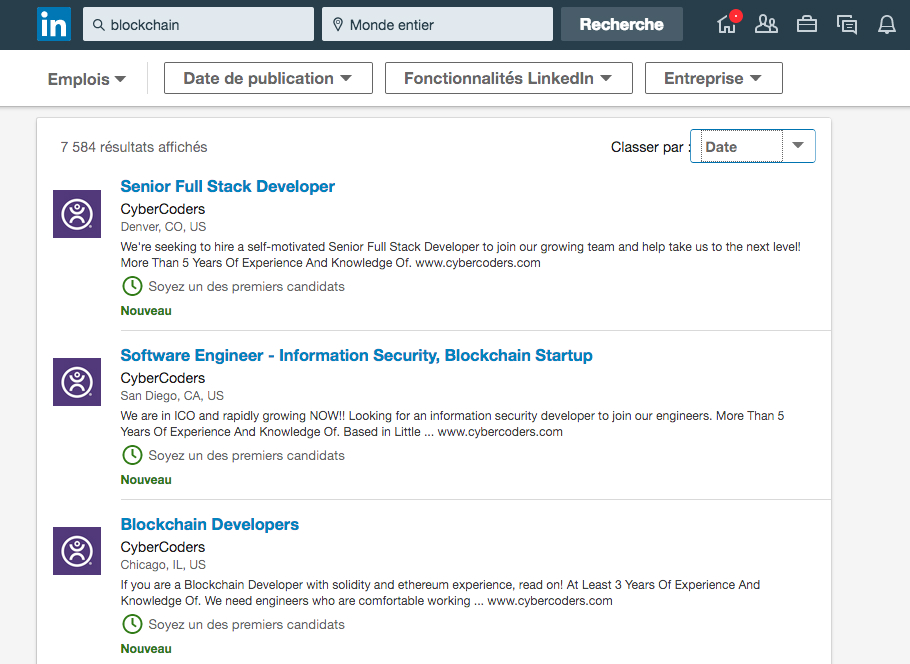Open the Classer par Date sort dropdown
Image resolution: width=910 pixels, height=664 pixels.
[753, 146]
